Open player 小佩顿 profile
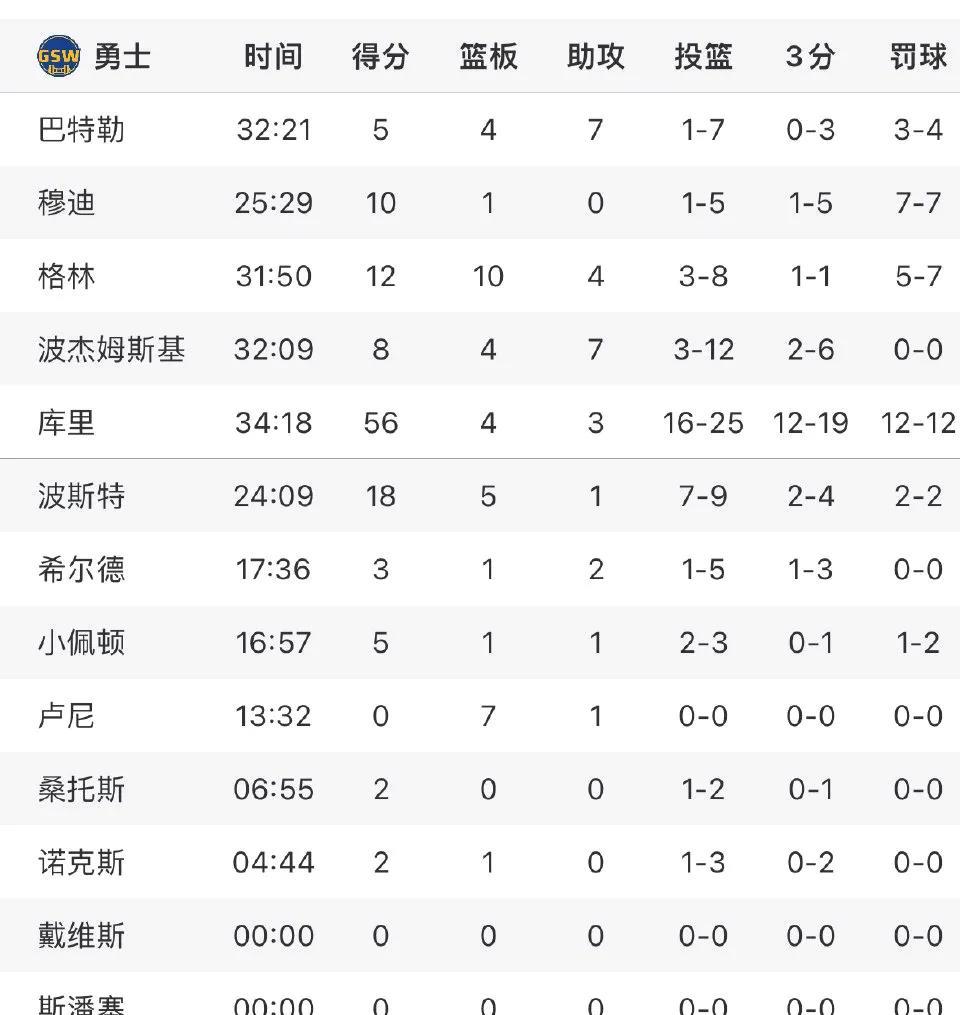The width and height of the screenshot is (960, 1015). click(x=81, y=642)
